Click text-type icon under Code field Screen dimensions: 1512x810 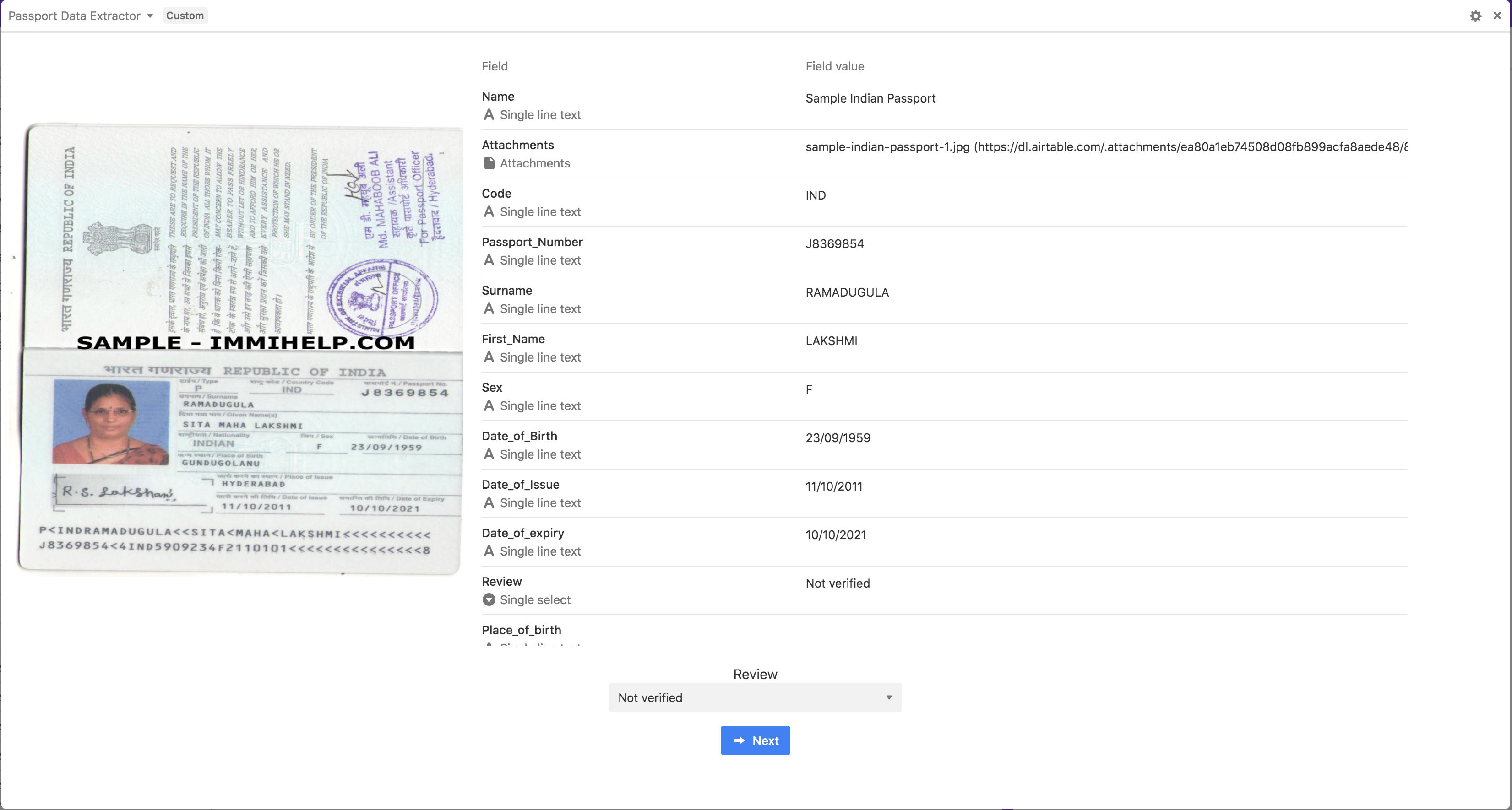(488, 212)
